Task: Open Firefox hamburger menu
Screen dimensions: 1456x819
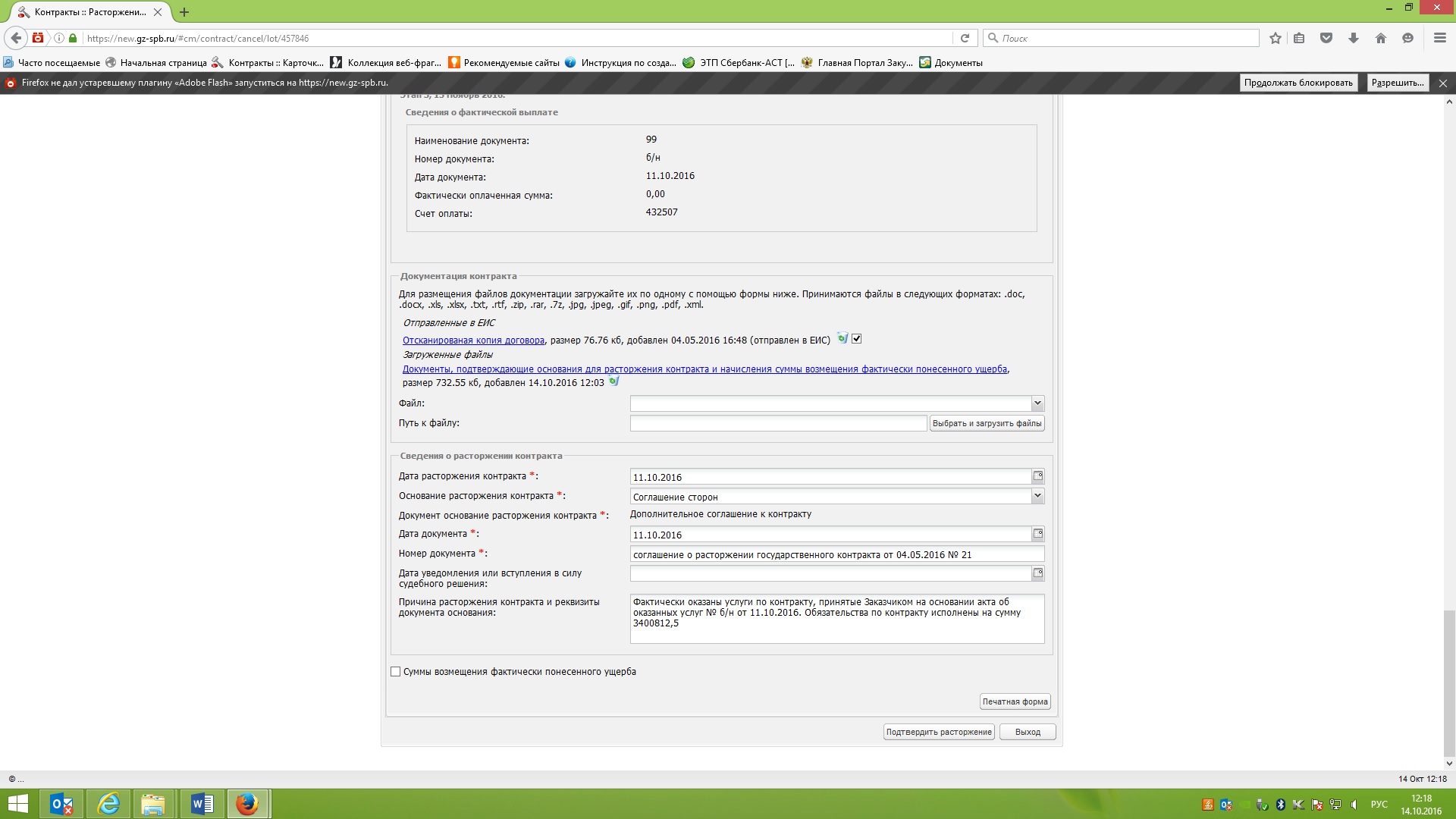Action: point(1439,38)
